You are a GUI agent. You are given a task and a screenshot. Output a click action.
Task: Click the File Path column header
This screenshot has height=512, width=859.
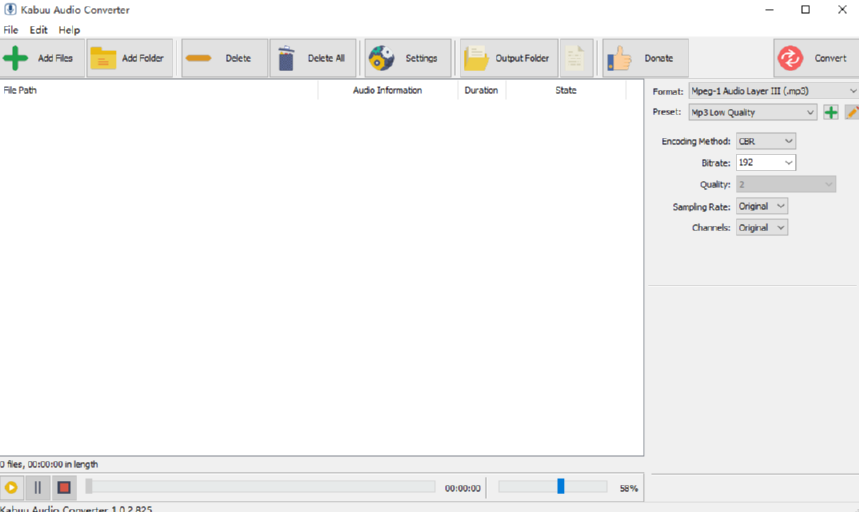(159, 90)
